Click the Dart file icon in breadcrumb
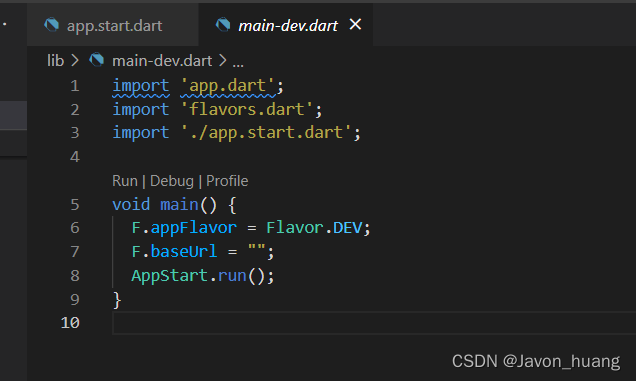 [x=97, y=60]
